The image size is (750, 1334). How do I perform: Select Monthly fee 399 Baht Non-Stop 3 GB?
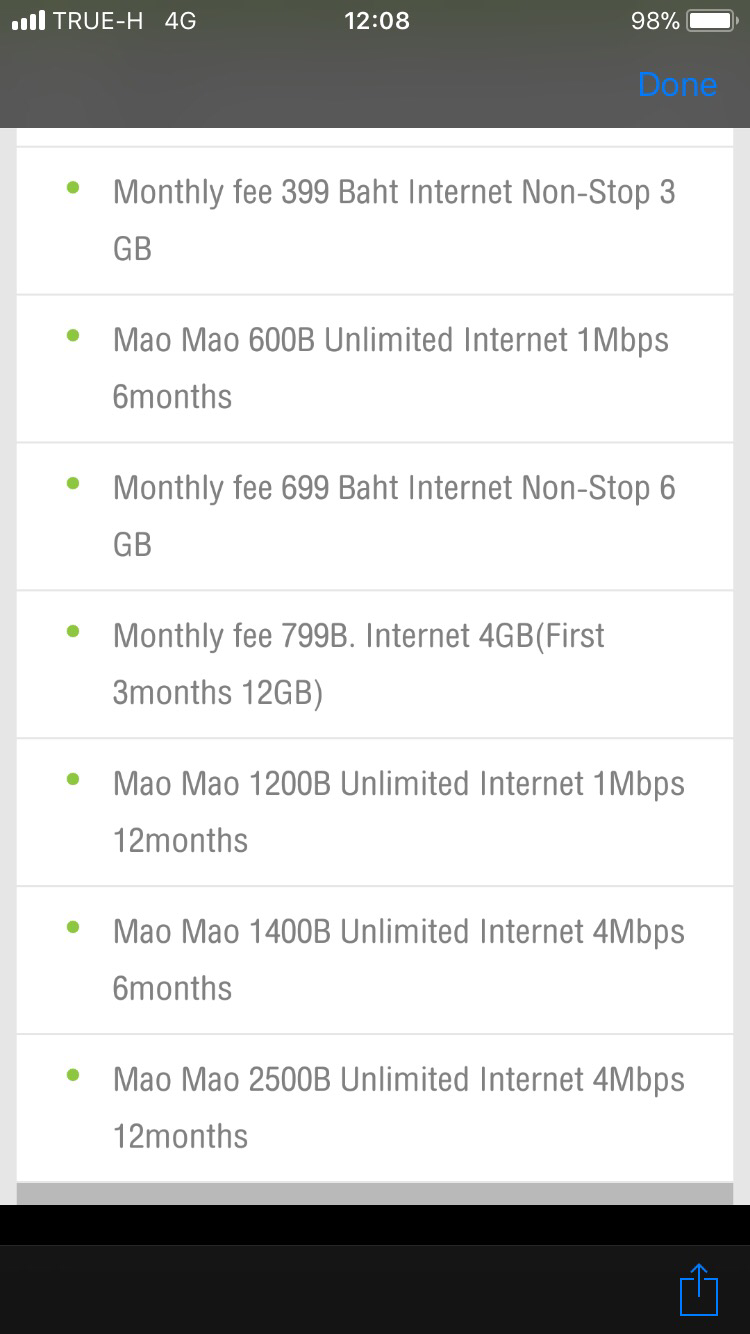click(394, 220)
